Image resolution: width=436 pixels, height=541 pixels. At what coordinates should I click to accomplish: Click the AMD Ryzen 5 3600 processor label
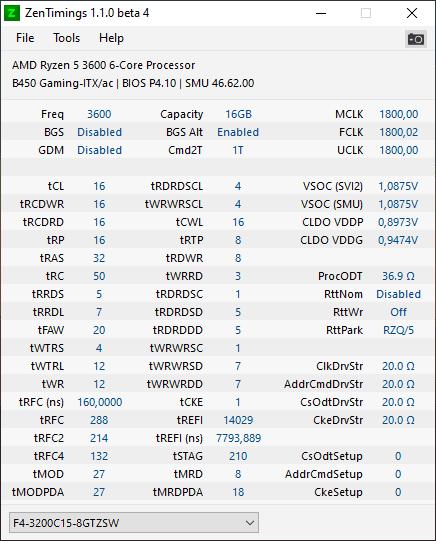[x=103, y=65]
